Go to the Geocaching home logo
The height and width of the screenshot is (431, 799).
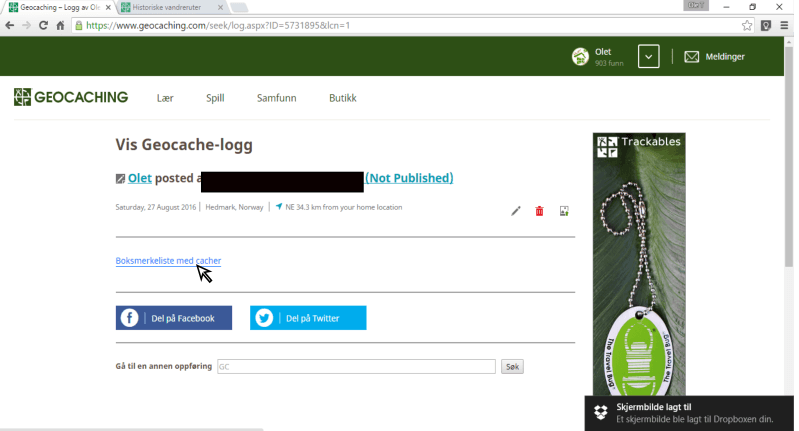click(71, 97)
